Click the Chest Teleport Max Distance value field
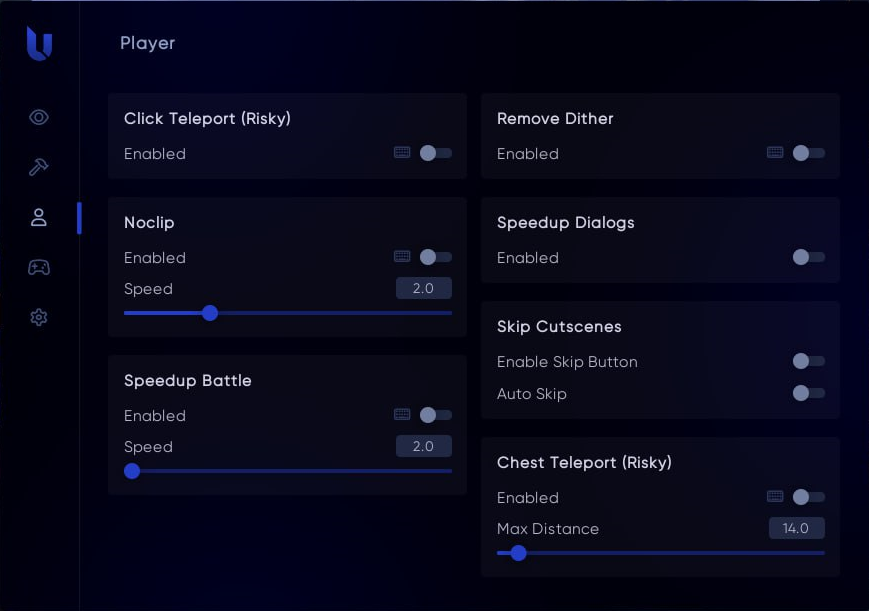The width and height of the screenshot is (869, 611). coord(796,528)
